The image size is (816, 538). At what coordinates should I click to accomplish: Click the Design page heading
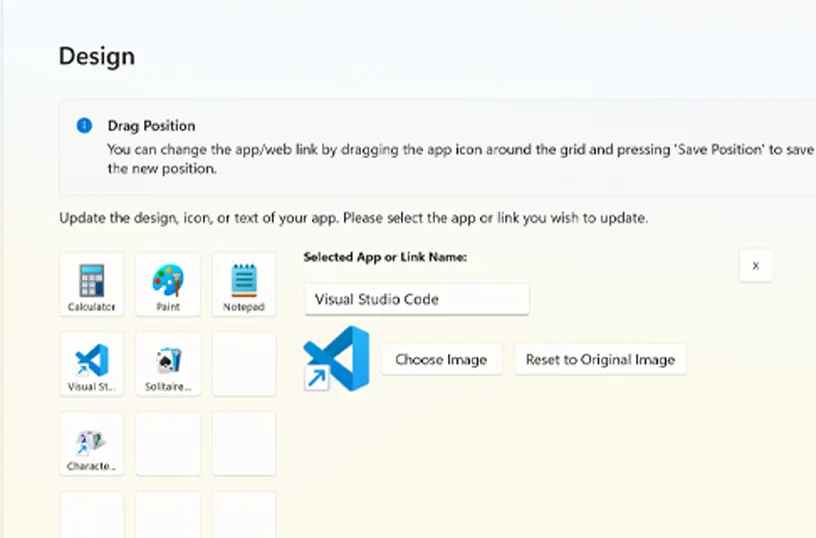point(97,56)
